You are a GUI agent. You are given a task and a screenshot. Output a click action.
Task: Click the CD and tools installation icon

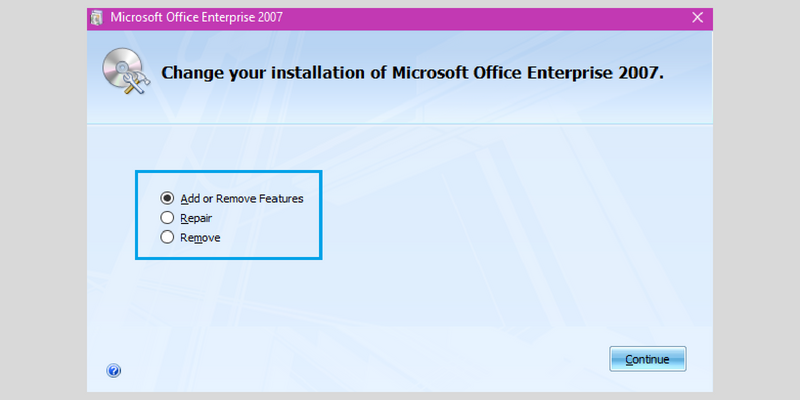coord(126,71)
